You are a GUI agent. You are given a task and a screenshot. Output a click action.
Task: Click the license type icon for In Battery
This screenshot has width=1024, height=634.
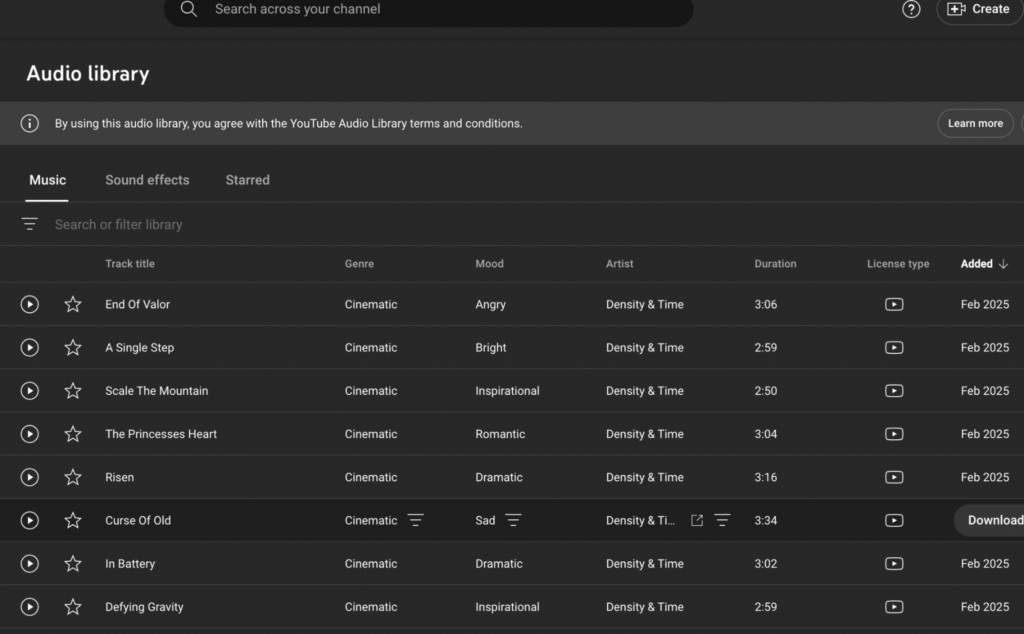(894, 563)
